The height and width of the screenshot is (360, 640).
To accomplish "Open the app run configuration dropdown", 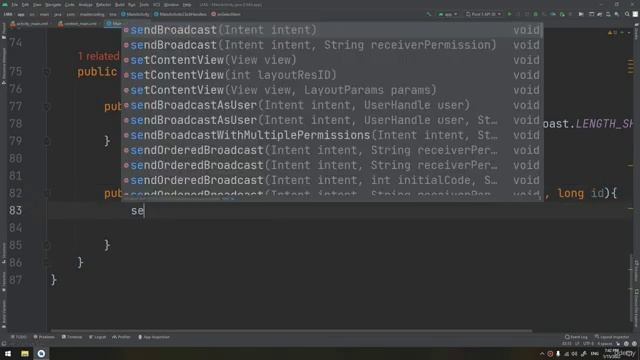I will pyautogui.click(x=448, y=14).
